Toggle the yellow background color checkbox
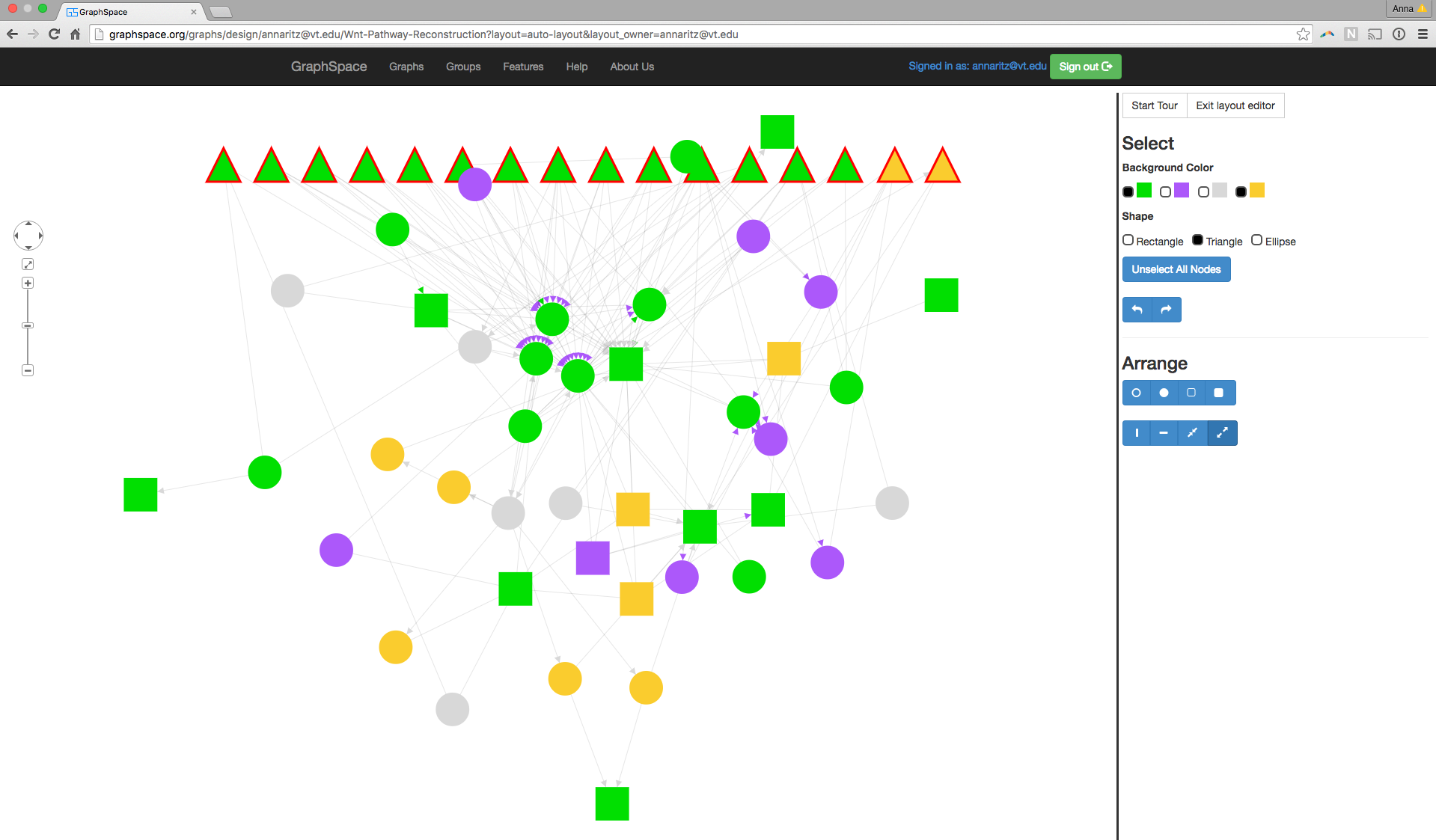Image resolution: width=1436 pixels, height=840 pixels. coord(1241,192)
